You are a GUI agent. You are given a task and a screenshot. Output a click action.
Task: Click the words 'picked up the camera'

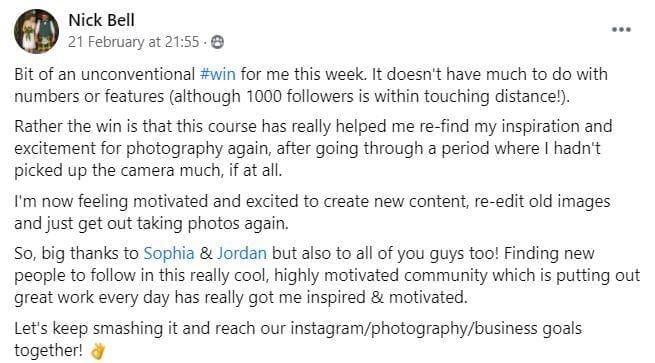tap(94, 170)
